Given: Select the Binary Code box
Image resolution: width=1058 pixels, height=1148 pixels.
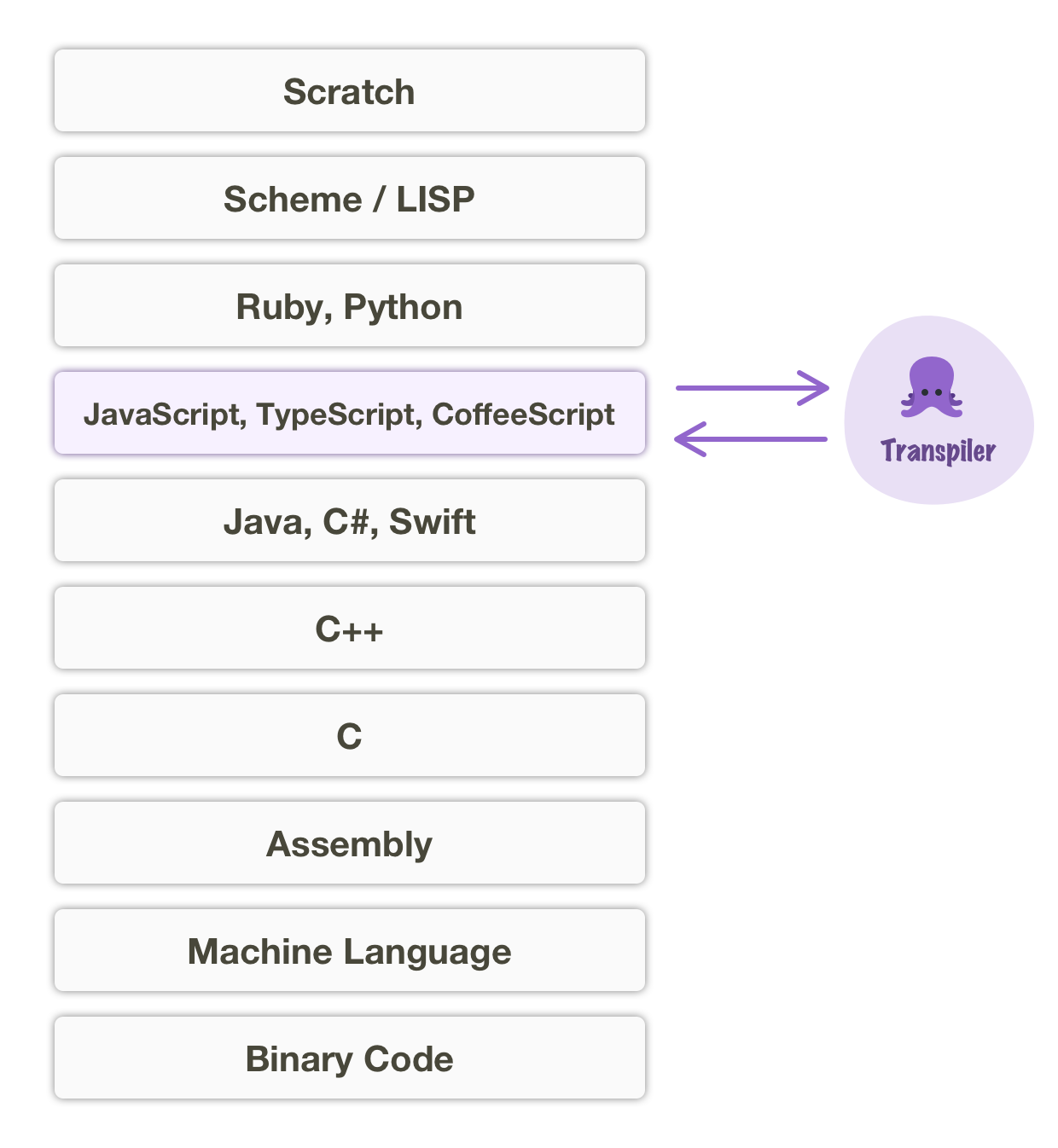Looking at the screenshot, I should (350, 1058).
